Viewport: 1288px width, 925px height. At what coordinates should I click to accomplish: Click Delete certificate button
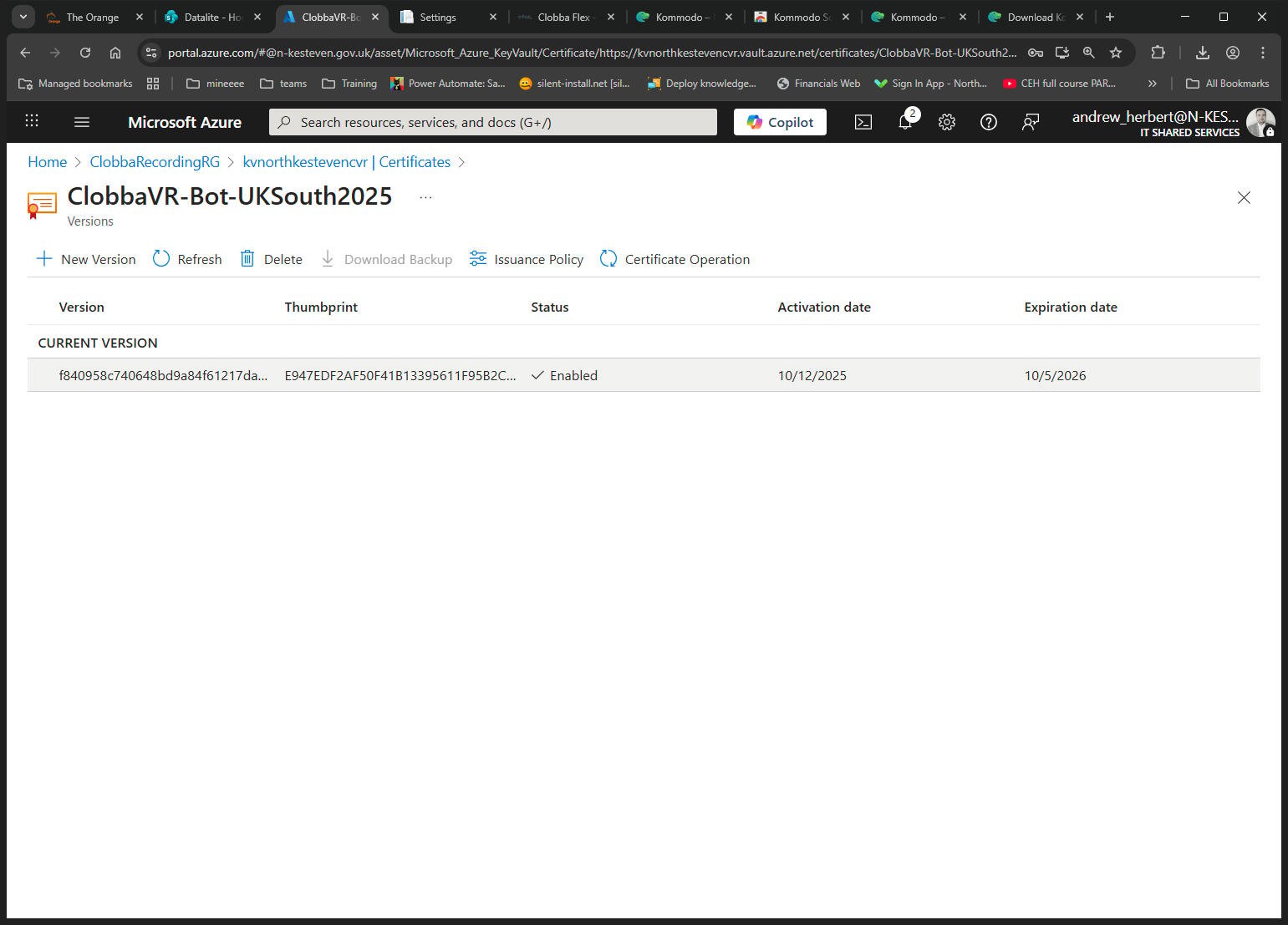272,259
